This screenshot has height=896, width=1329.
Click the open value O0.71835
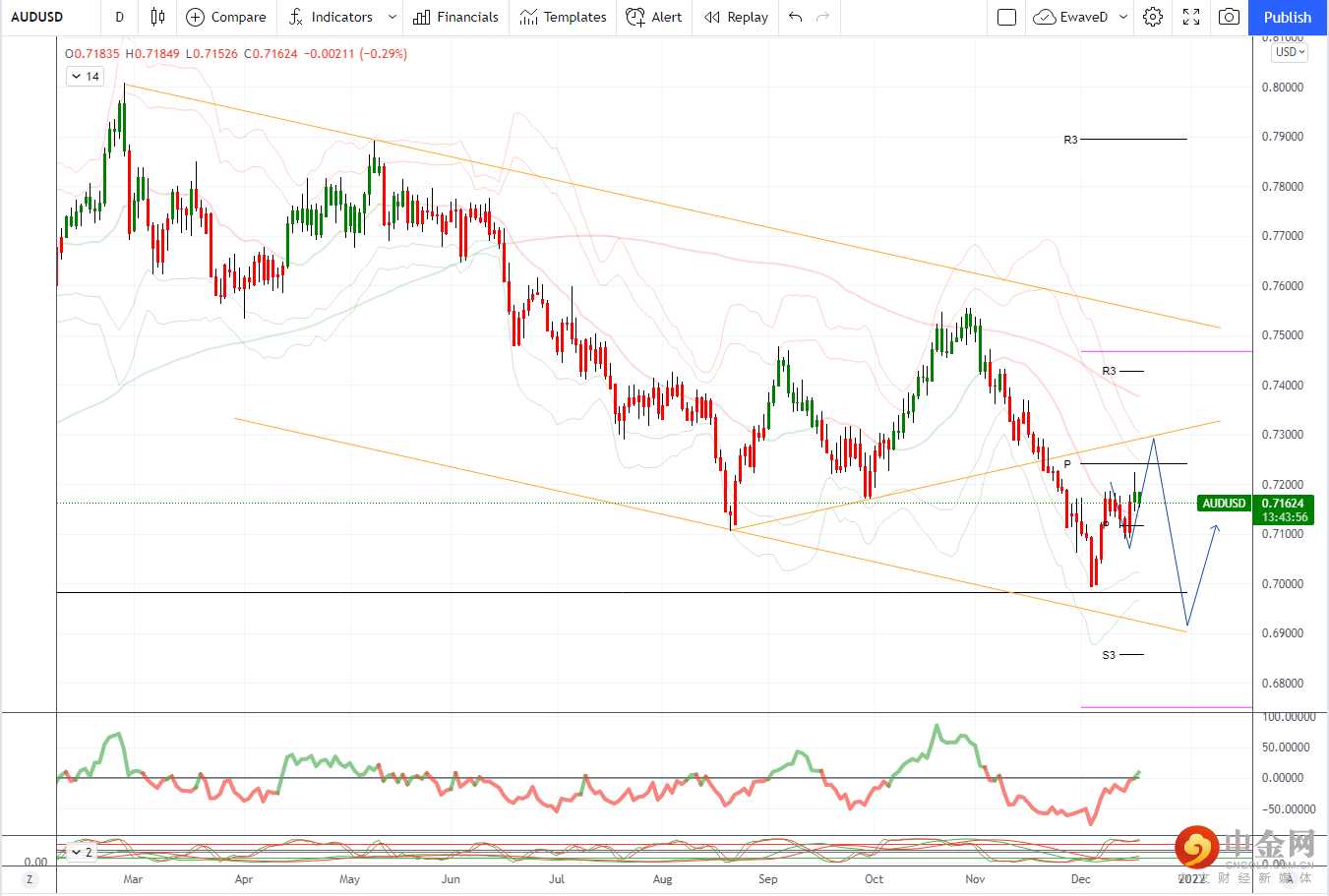pos(92,54)
